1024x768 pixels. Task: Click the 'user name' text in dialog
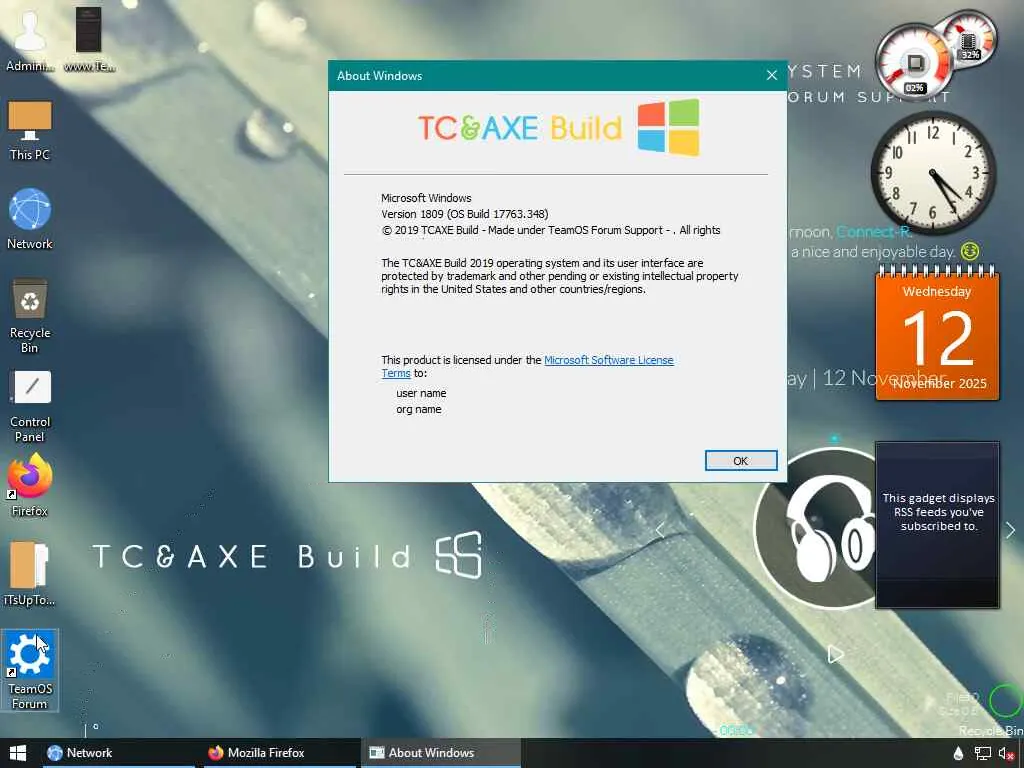click(x=421, y=393)
